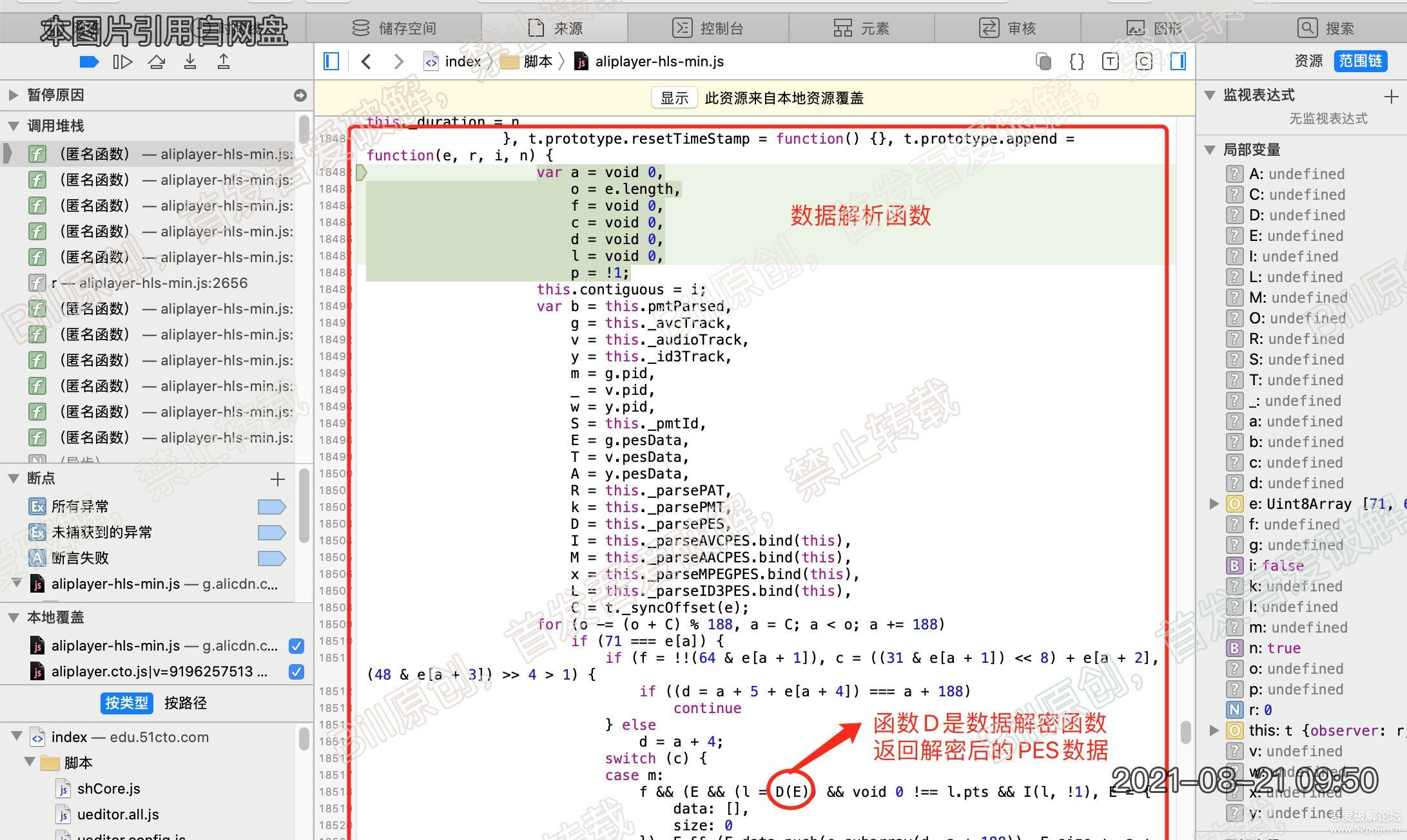The height and width of the screenshot is (840, 1407).
Task: Select the 资源 sidebar button
Action: tap(1308, 61)
